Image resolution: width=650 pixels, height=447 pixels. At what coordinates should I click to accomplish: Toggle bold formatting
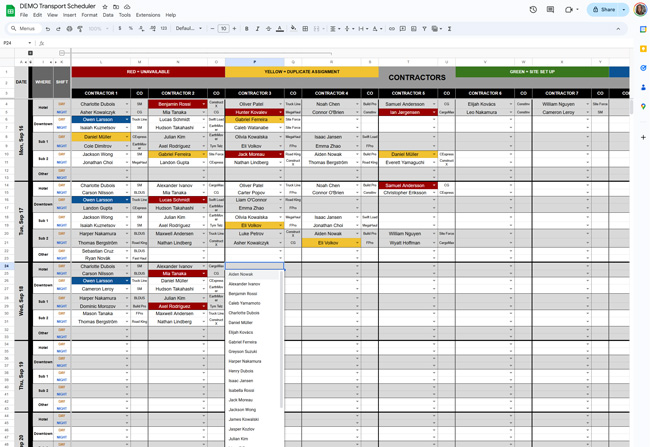point(246,29)
